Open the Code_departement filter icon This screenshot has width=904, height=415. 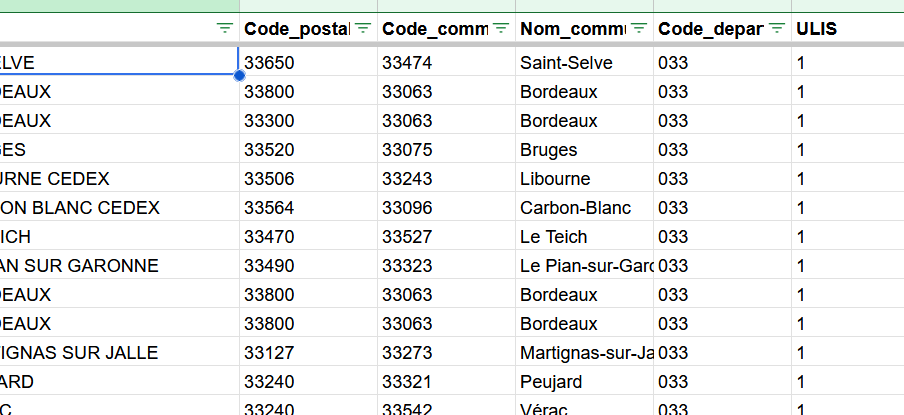click(777, 29)
